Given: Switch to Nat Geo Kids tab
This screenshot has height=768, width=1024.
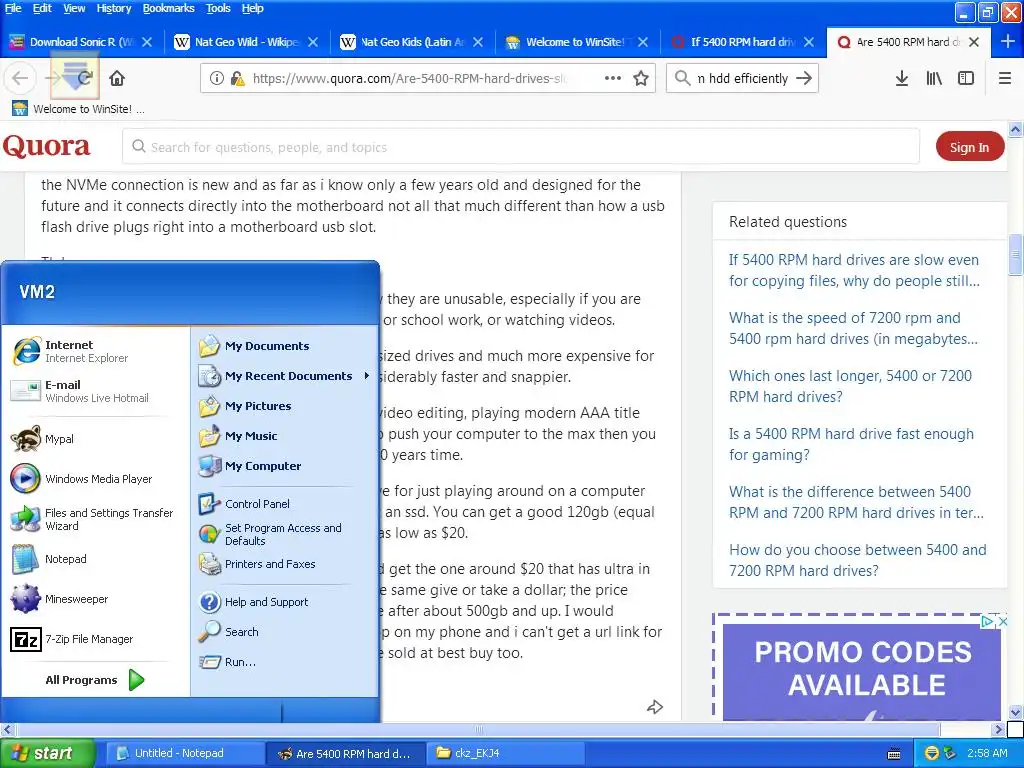Looking at the screenshot, I should click(410, 42).
